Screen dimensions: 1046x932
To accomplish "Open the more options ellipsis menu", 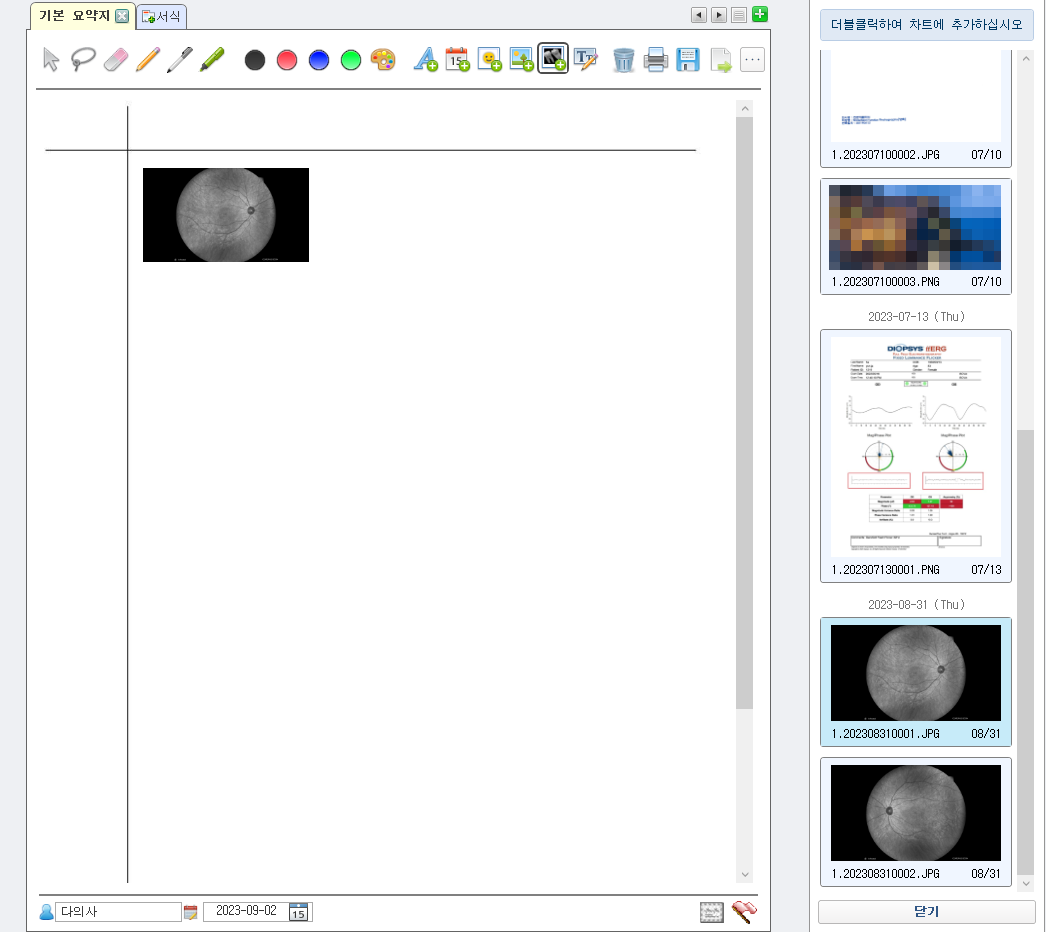I will point(752,60).
